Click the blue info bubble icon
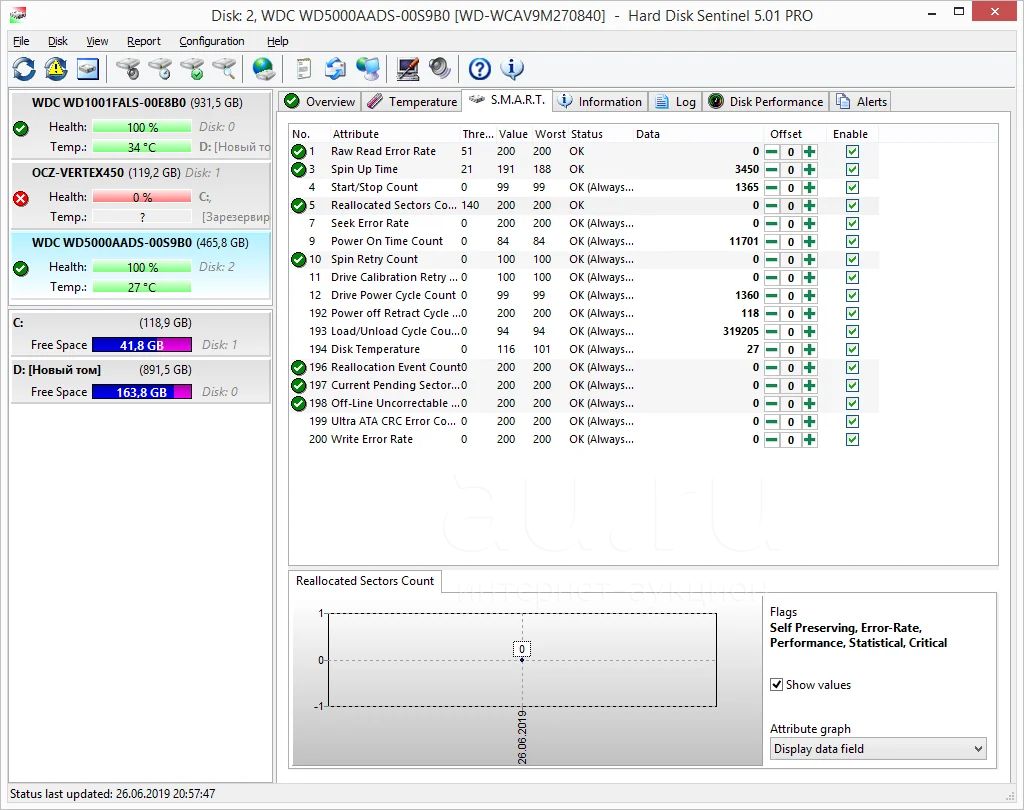 pos(512,69)
